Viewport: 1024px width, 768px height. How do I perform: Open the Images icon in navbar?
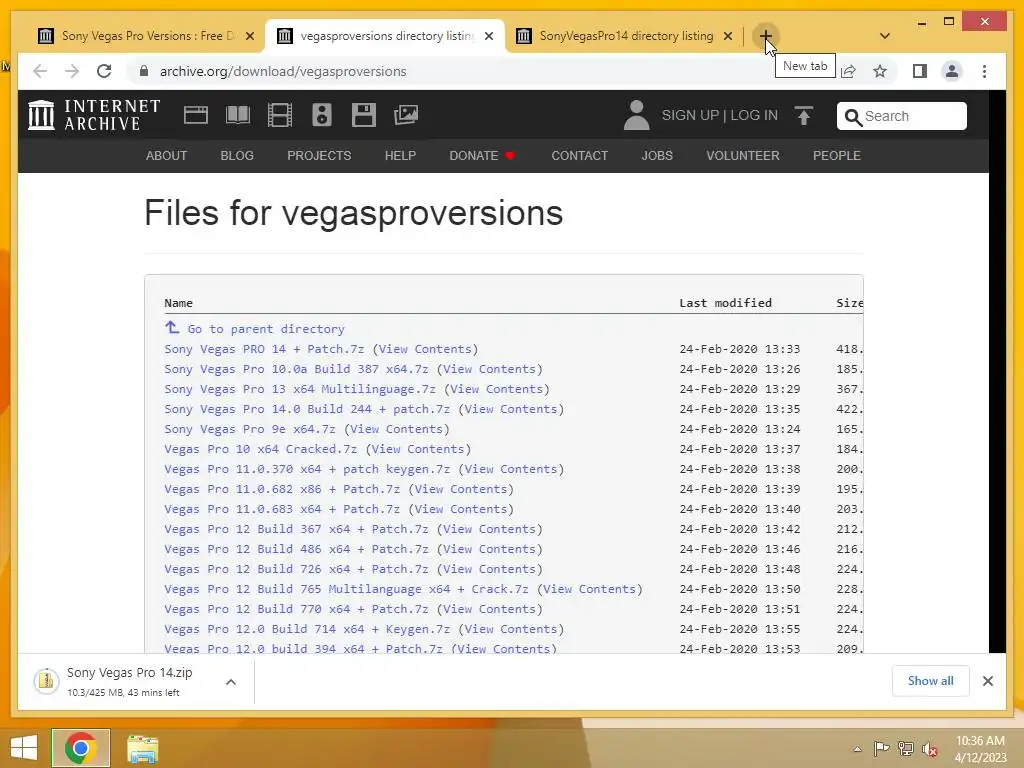pyautogui.click(x=406, y=115)
